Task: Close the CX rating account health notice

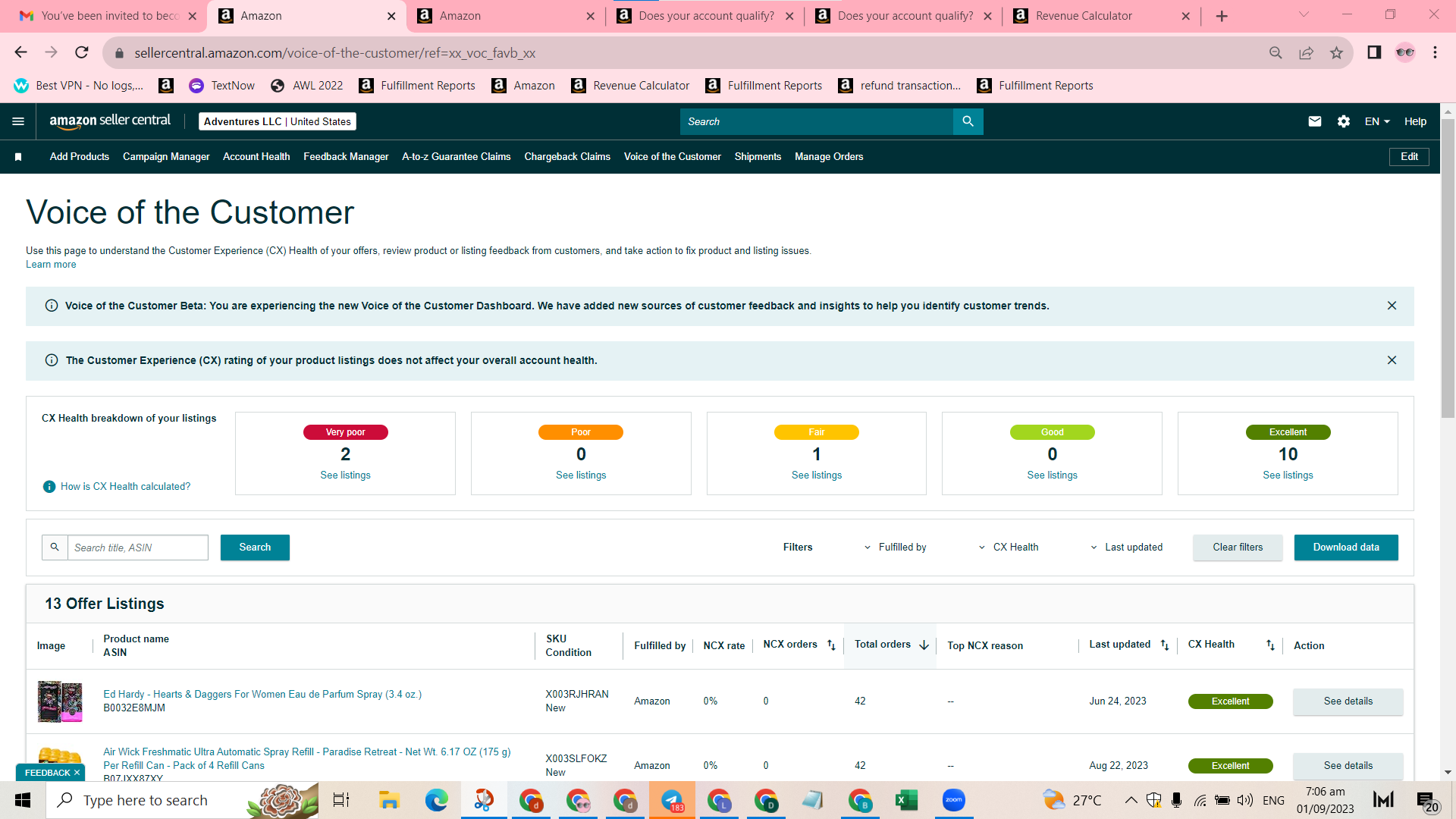Action: click(x=1392, y=360)
